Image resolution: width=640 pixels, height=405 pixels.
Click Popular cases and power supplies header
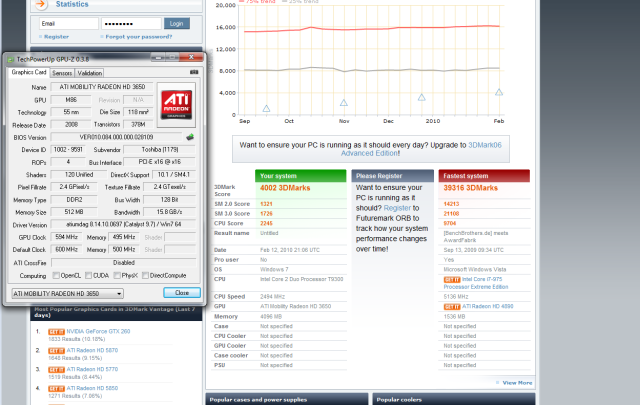(x=287, y=399)
